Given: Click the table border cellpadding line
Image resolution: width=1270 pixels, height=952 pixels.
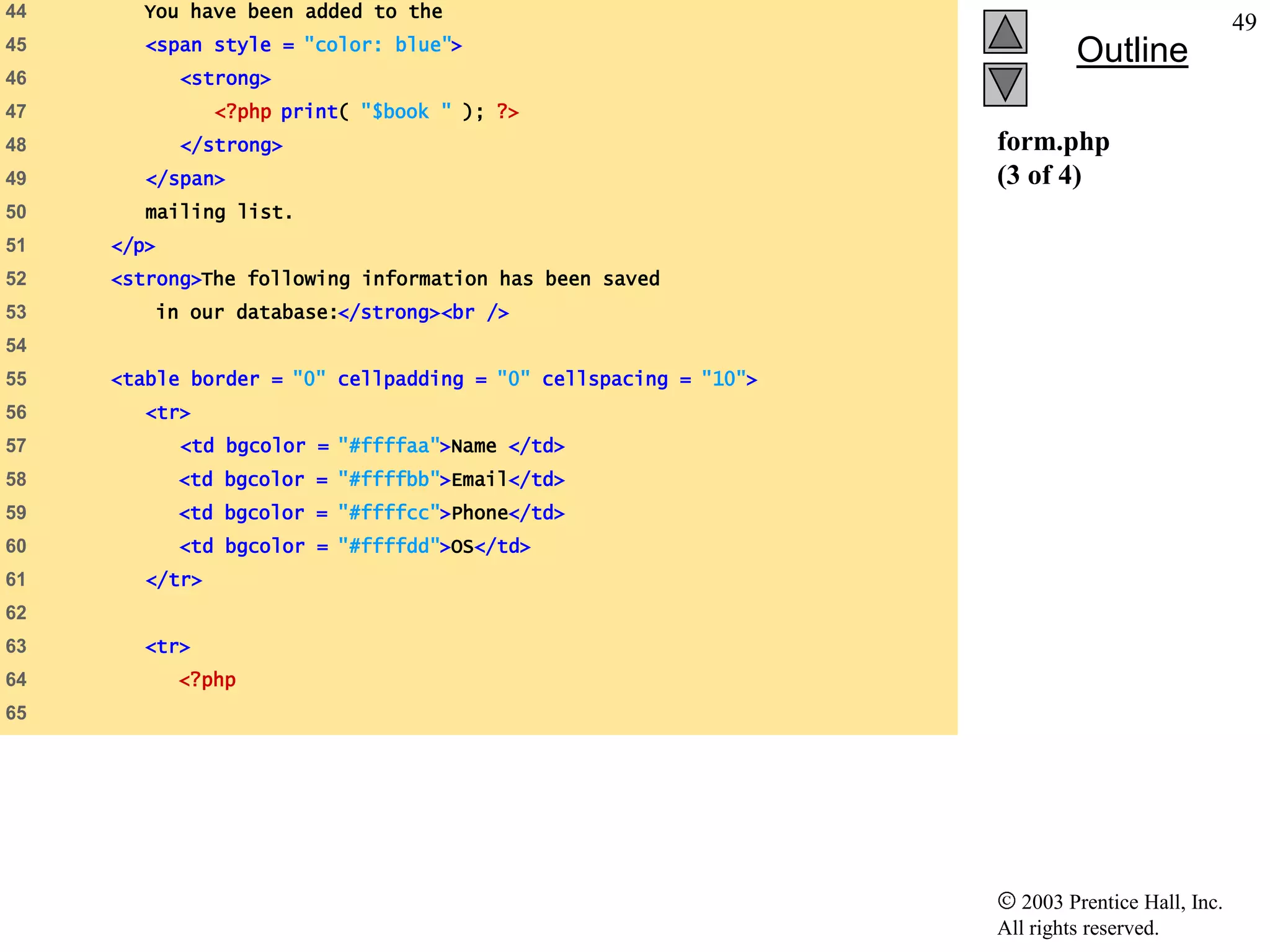Looking at the screenshot, I should [x=433, y=379].
